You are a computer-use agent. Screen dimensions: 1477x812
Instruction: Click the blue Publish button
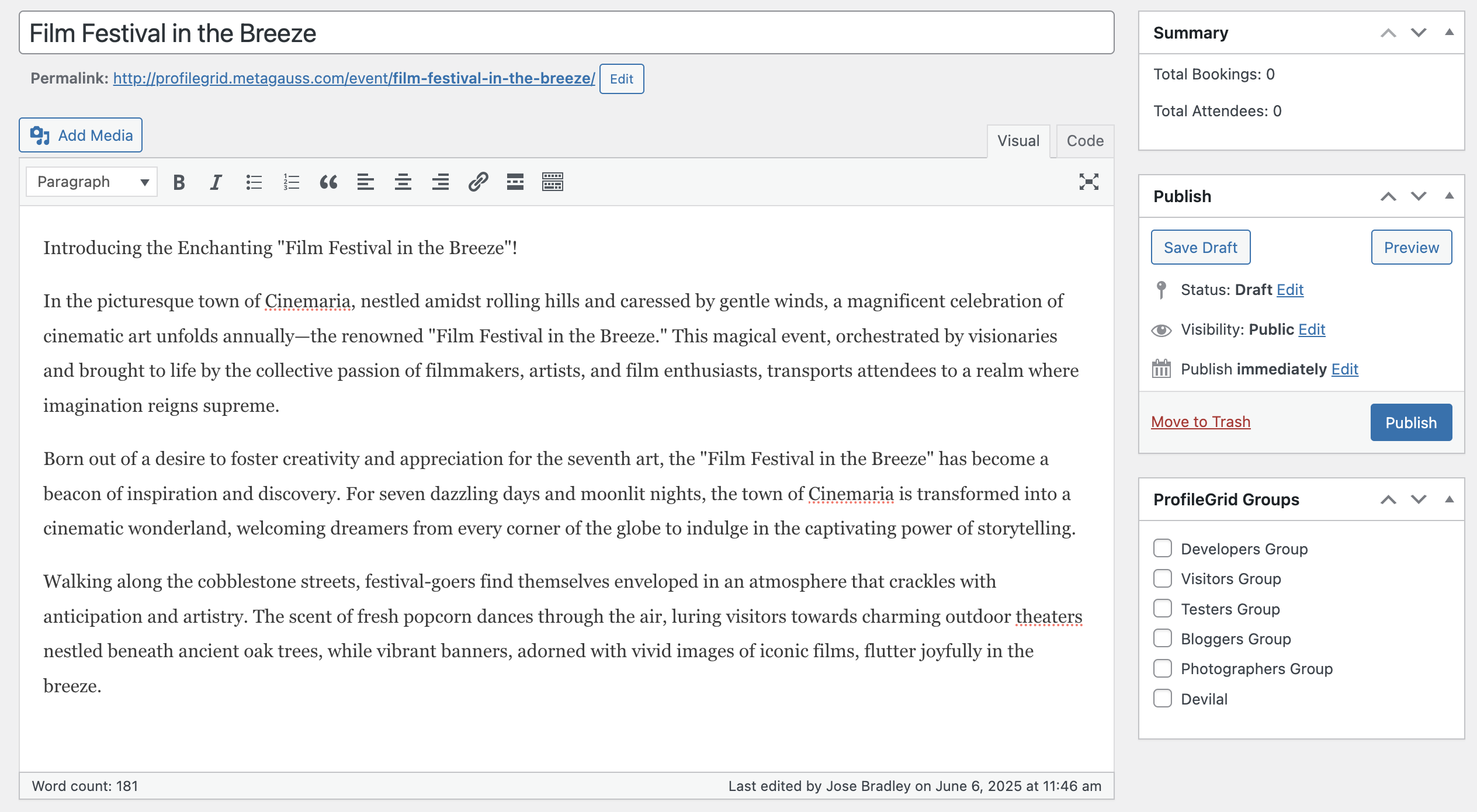(1410, 422)
